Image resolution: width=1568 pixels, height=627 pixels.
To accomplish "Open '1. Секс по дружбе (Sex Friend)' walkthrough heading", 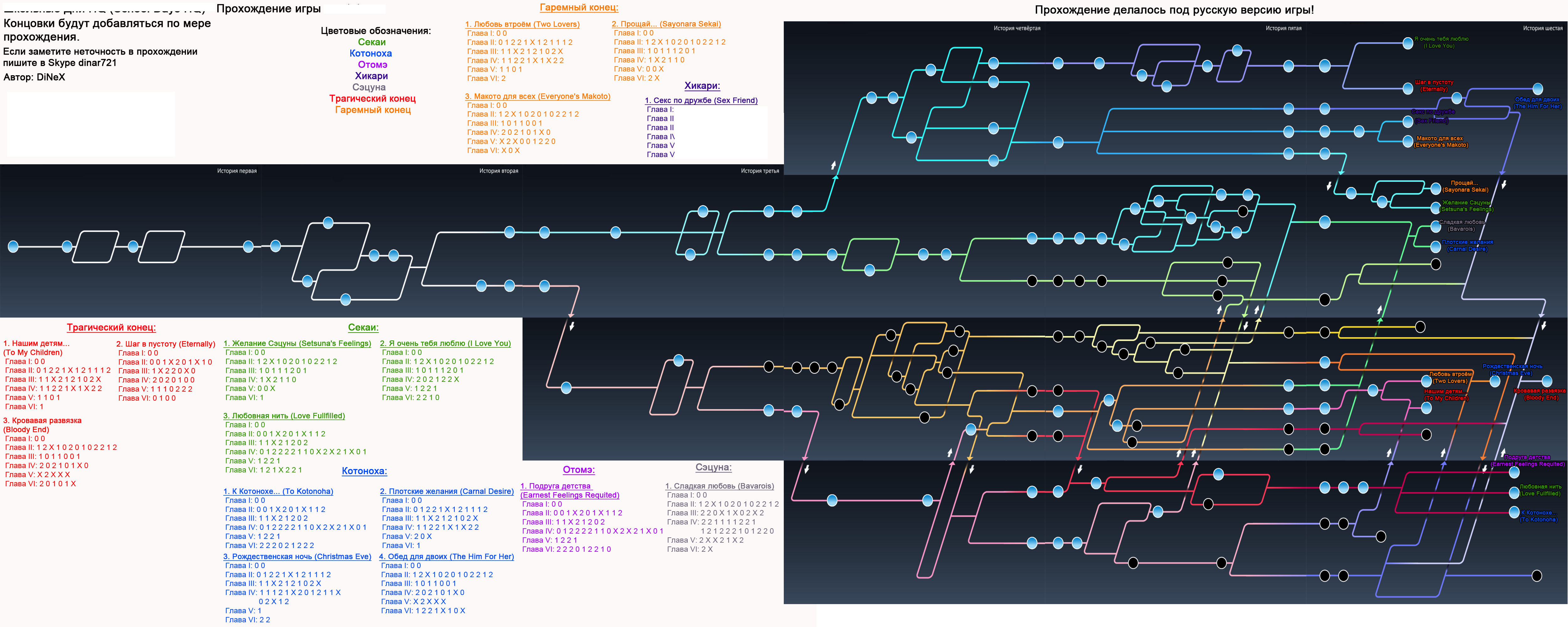I will 701,100.
